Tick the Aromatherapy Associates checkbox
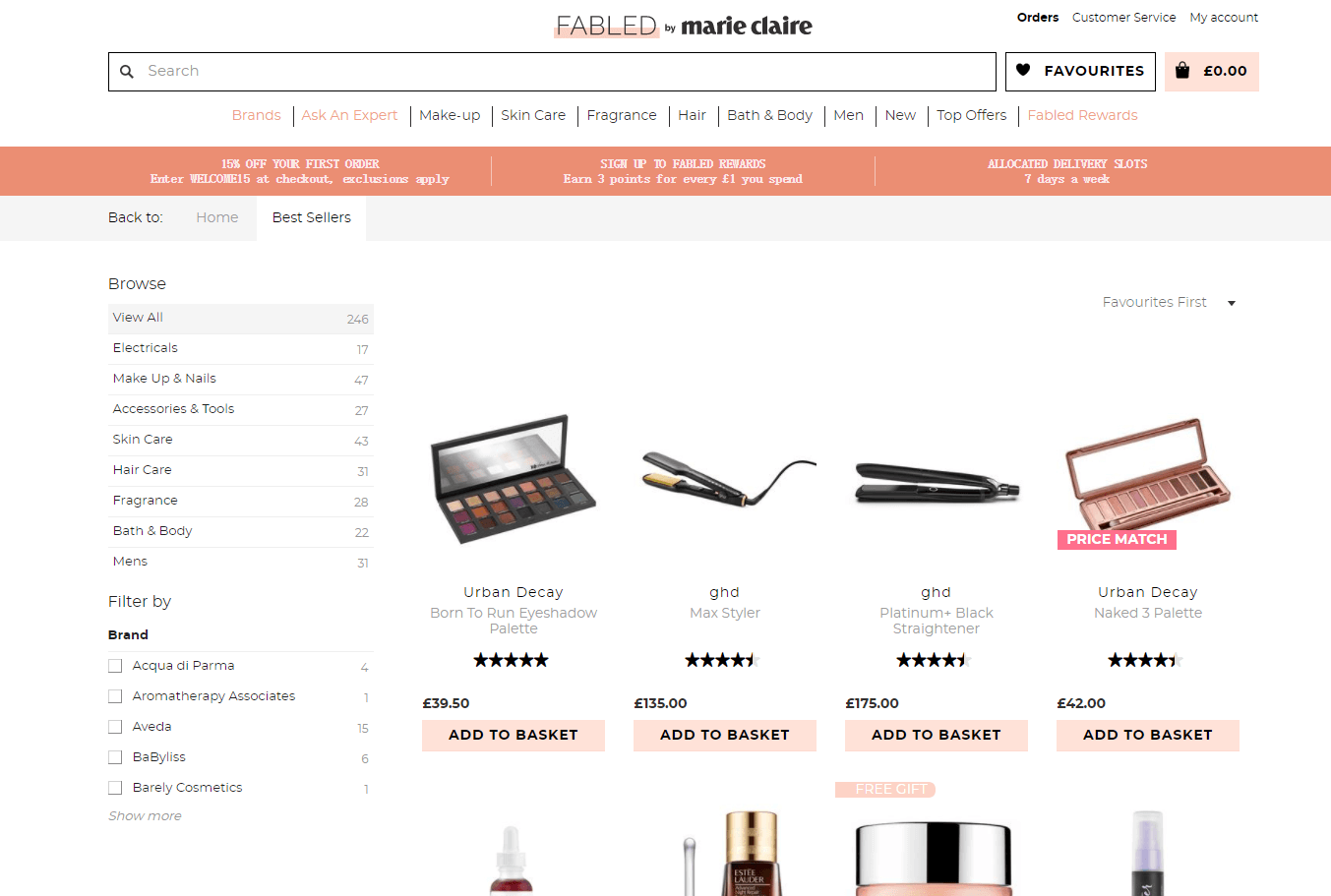 click(x=115, y=696)
